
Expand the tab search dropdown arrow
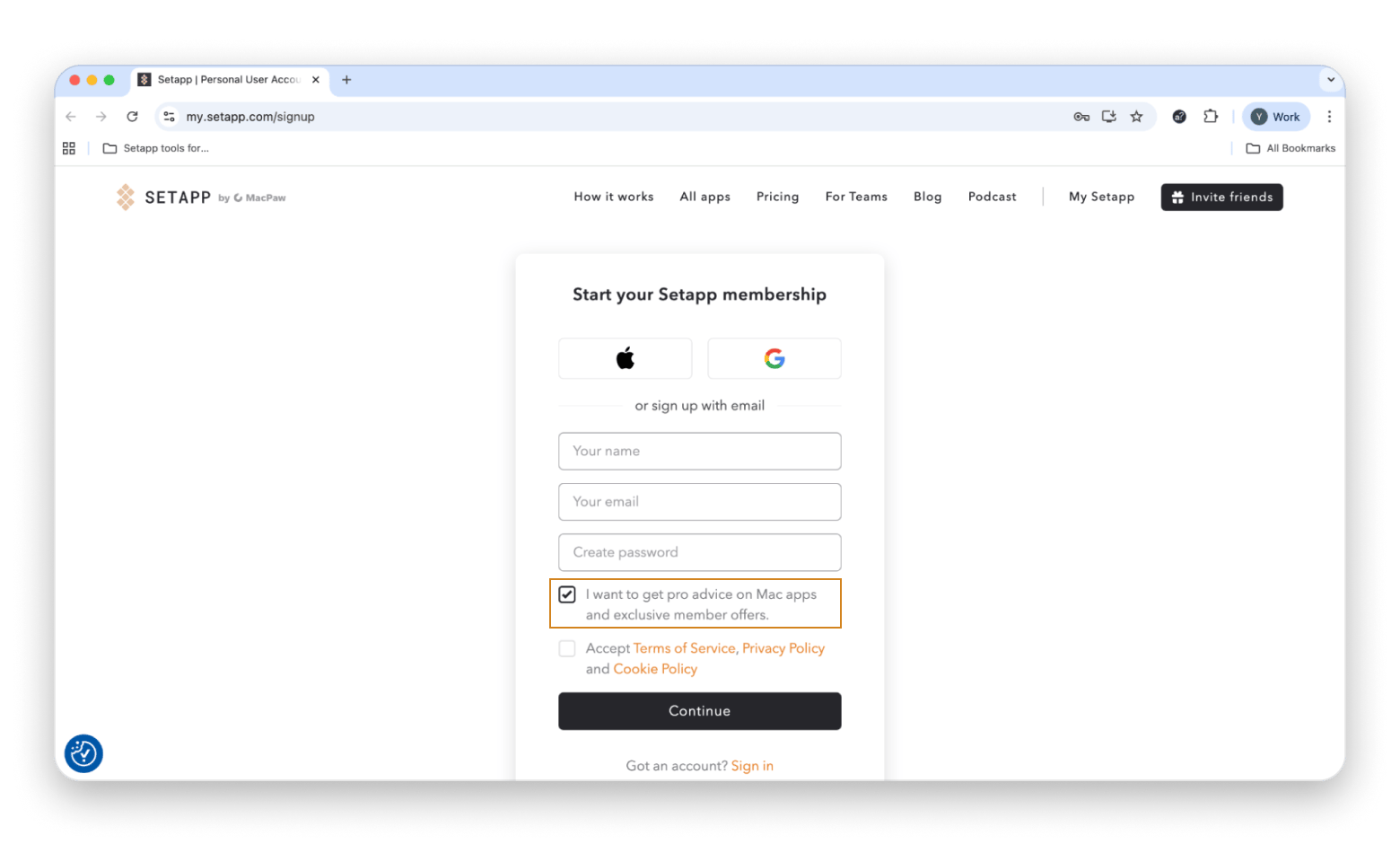[x=1331, y=80]
